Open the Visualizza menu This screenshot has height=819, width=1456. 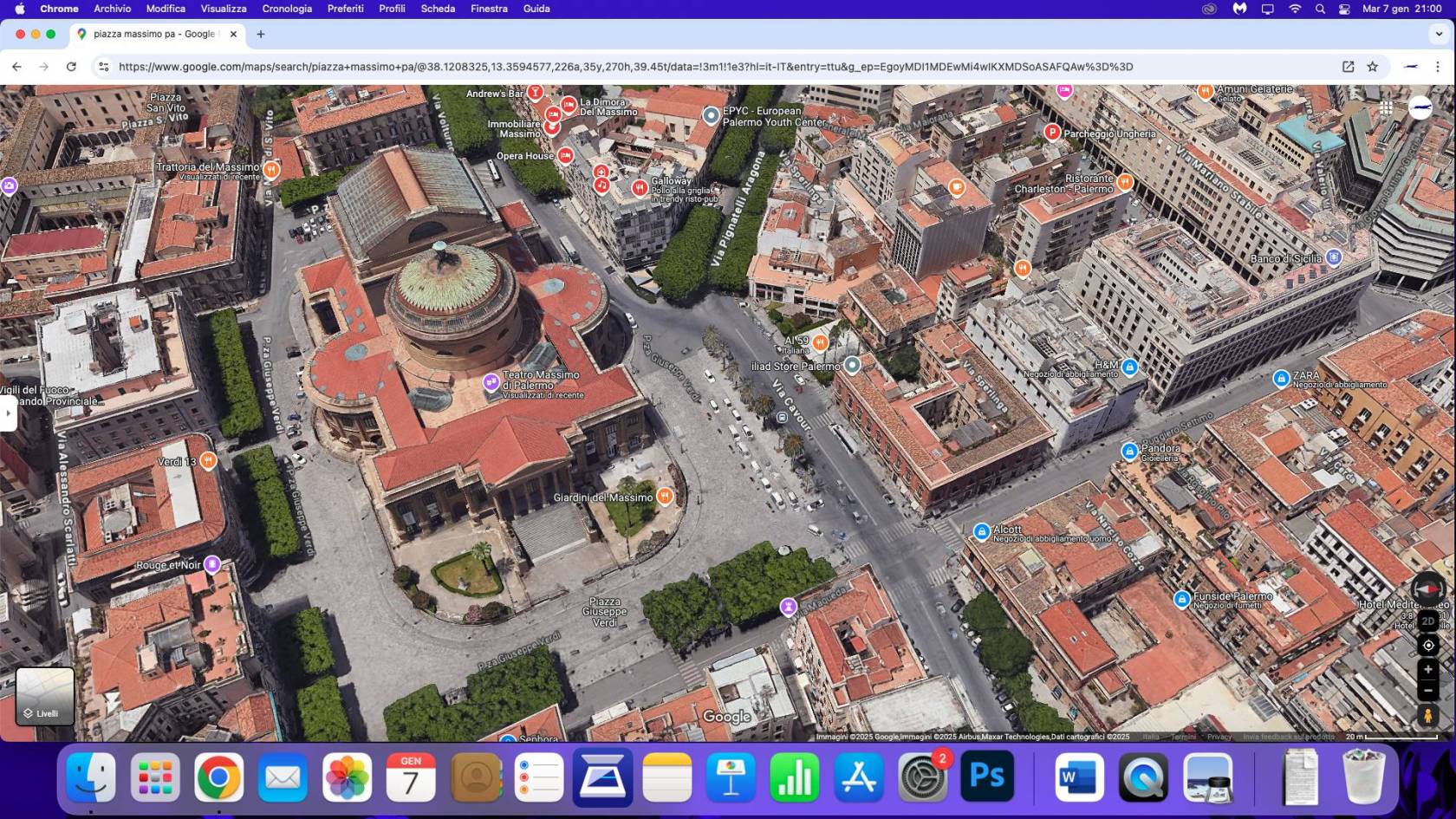(x=224, y=9)
